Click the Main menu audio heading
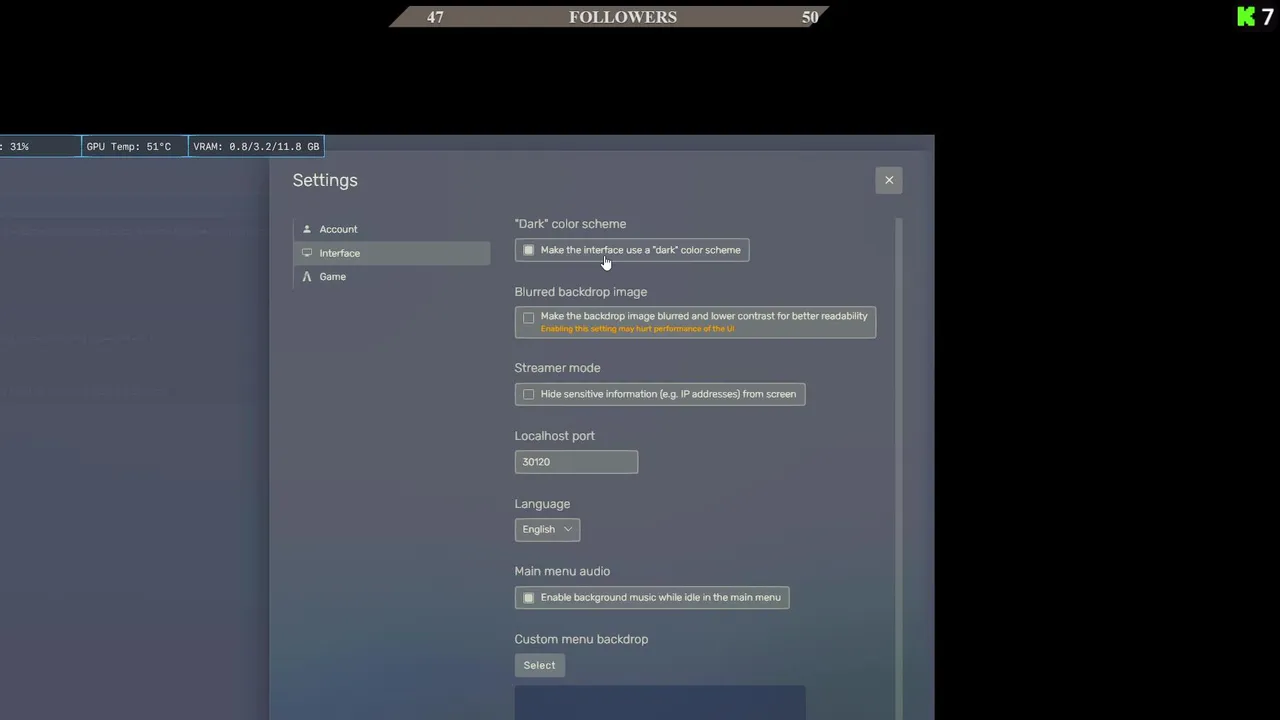This screenshot has height=720, width=1280. 562,571
